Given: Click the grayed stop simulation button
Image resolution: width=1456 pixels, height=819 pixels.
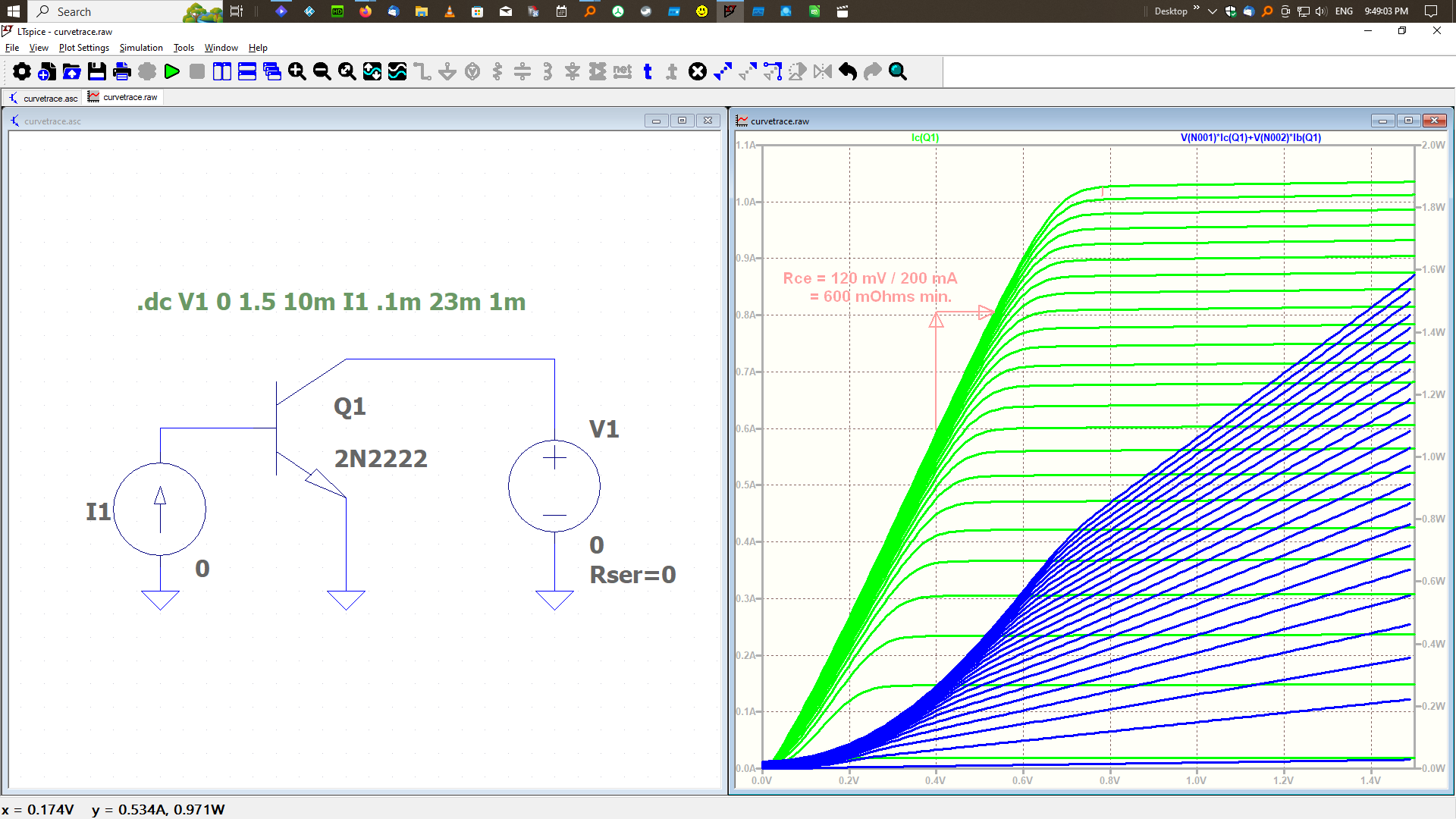Looking at the screenshot, I should click(x=197, y=71).
